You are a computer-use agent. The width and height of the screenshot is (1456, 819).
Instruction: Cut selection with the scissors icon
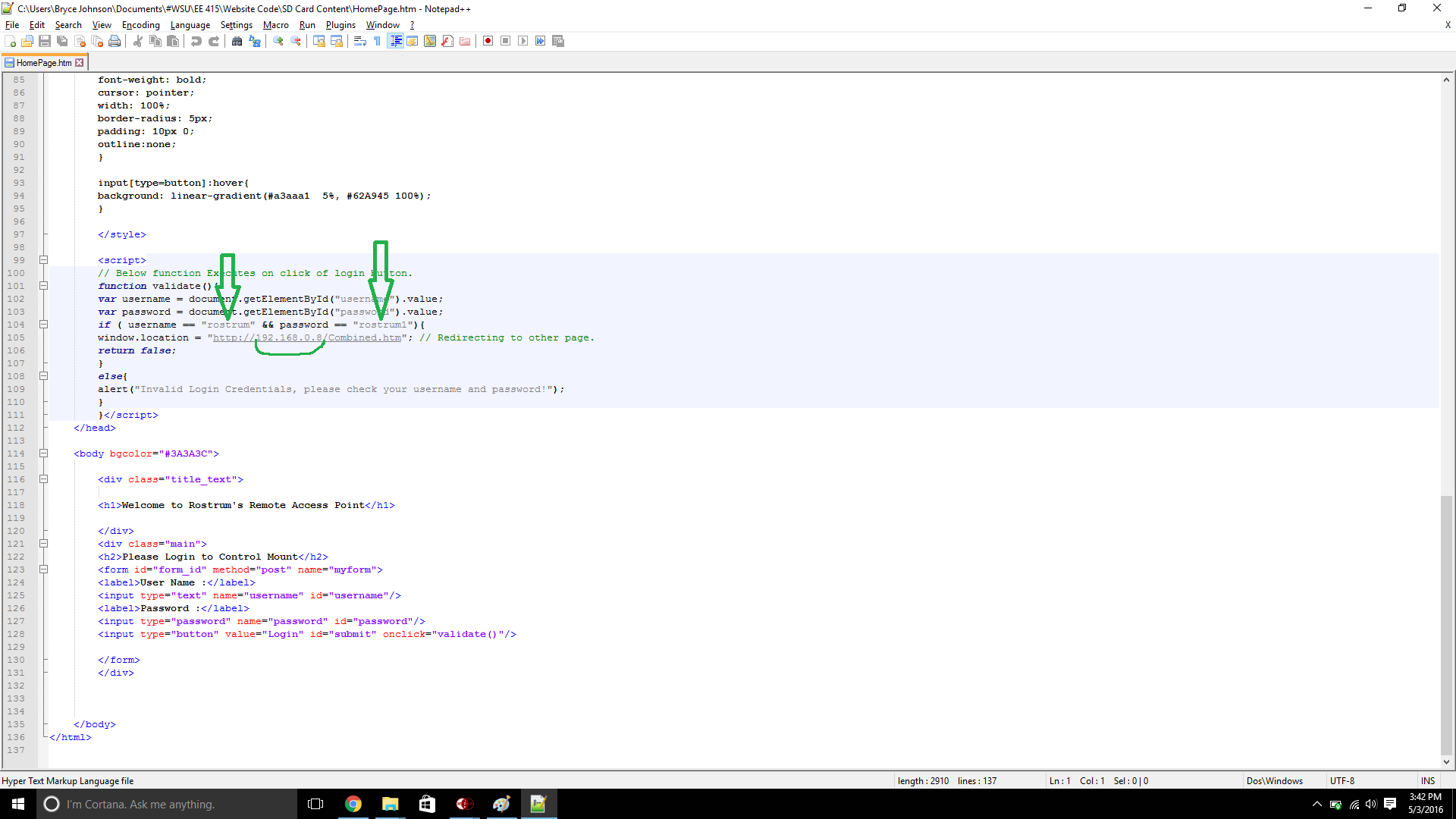coord(138,41)
